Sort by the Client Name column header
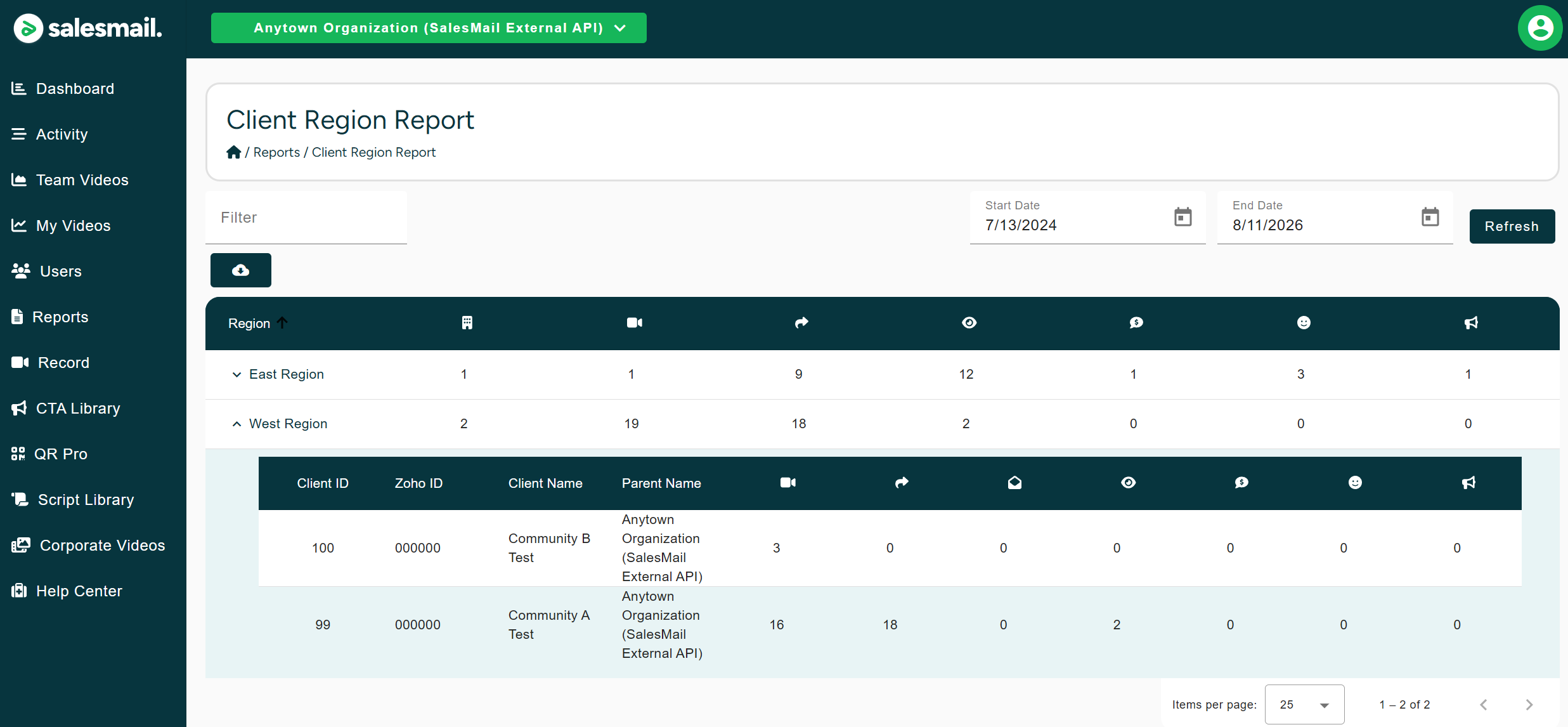 (545, 483)
